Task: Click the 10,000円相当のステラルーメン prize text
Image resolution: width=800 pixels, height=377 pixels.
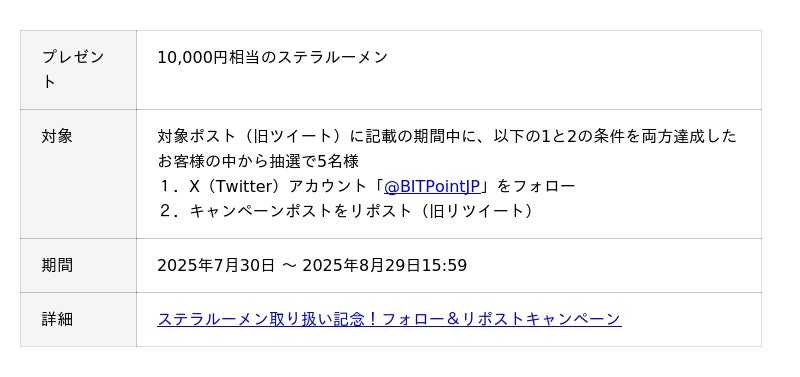Action: 272,57
